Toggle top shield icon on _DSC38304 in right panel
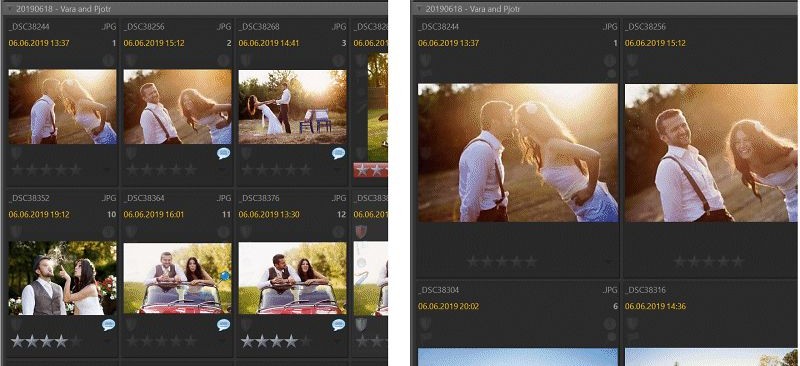800x366 pixels. coord(425,324)
